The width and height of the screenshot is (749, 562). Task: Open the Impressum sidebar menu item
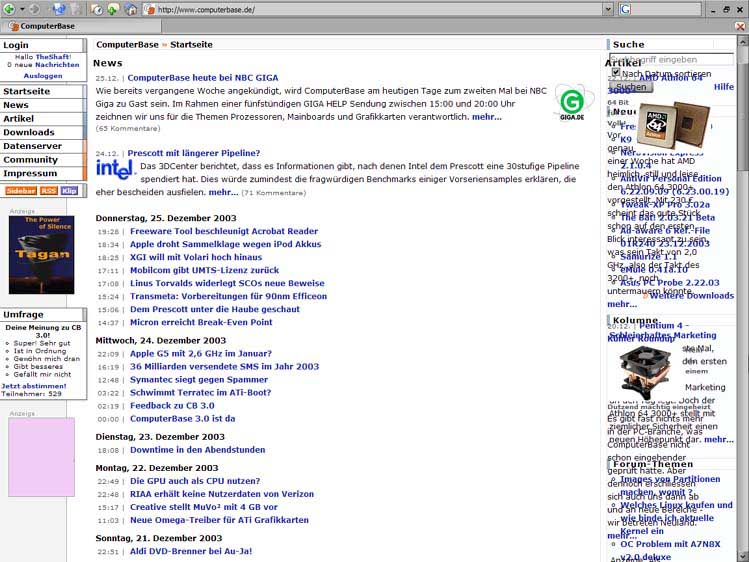(43, 173)
